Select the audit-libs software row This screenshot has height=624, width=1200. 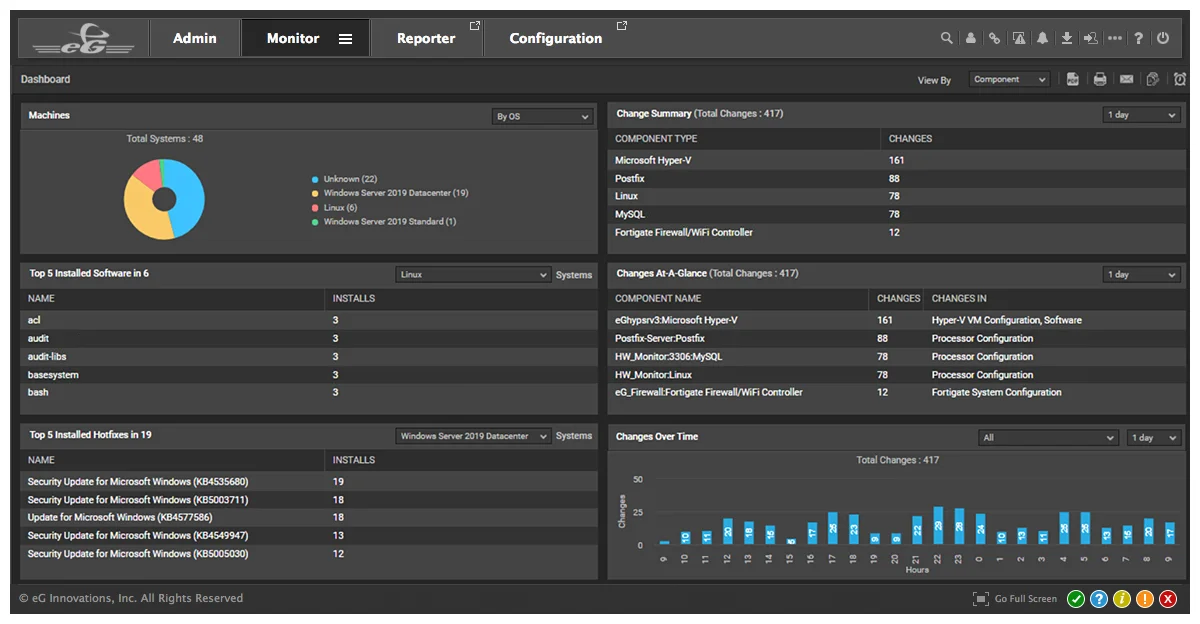(x=309, y=356)
